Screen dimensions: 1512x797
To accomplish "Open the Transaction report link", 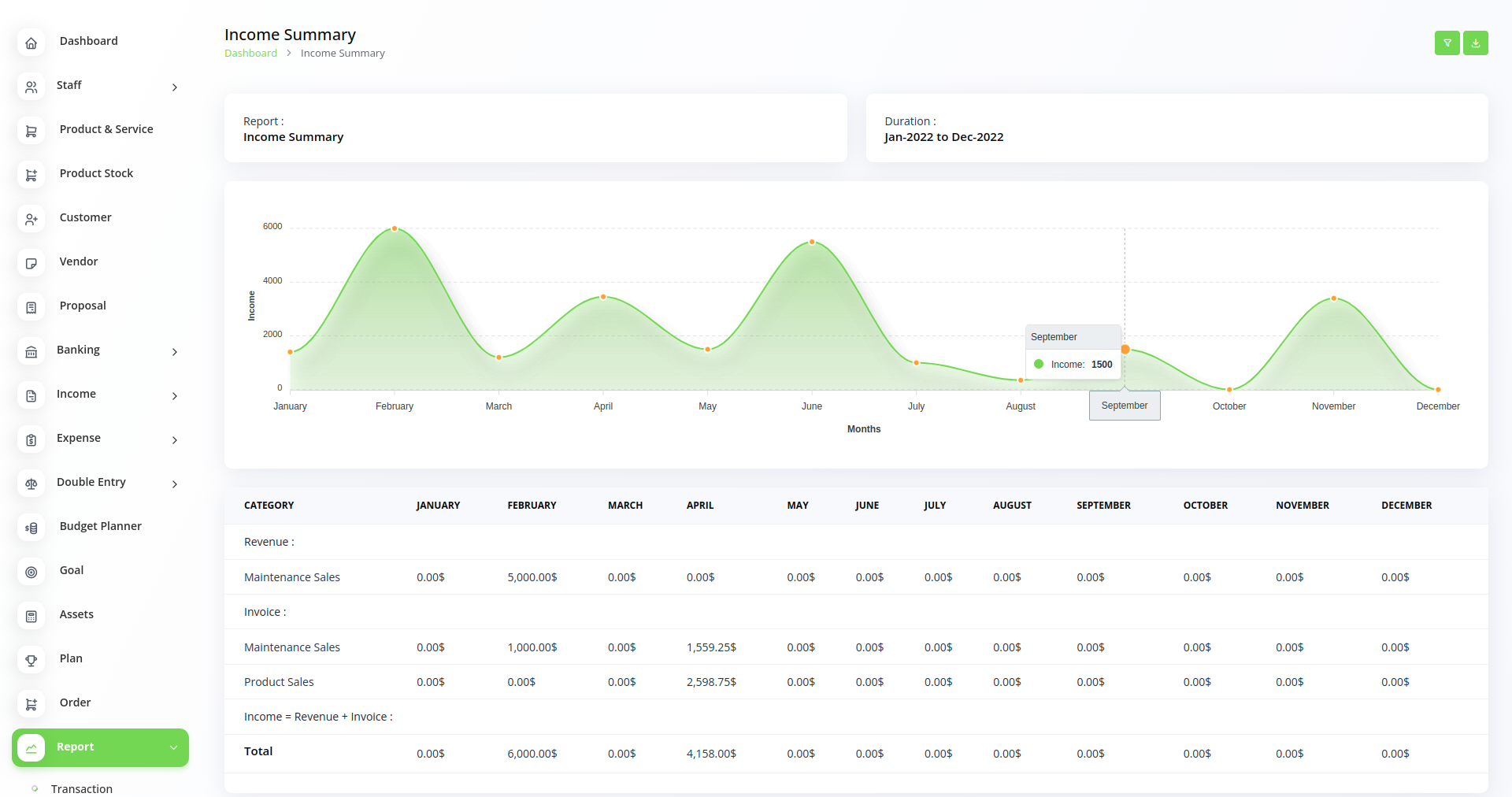I will click(82, 788).
